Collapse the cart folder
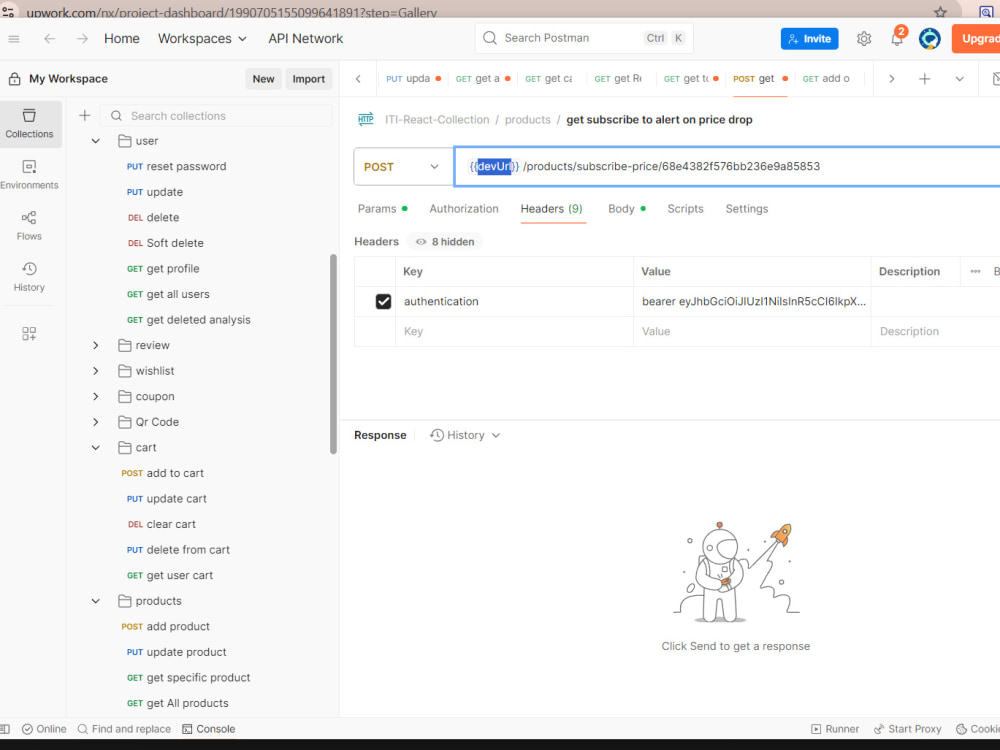 tap(96, 448)
